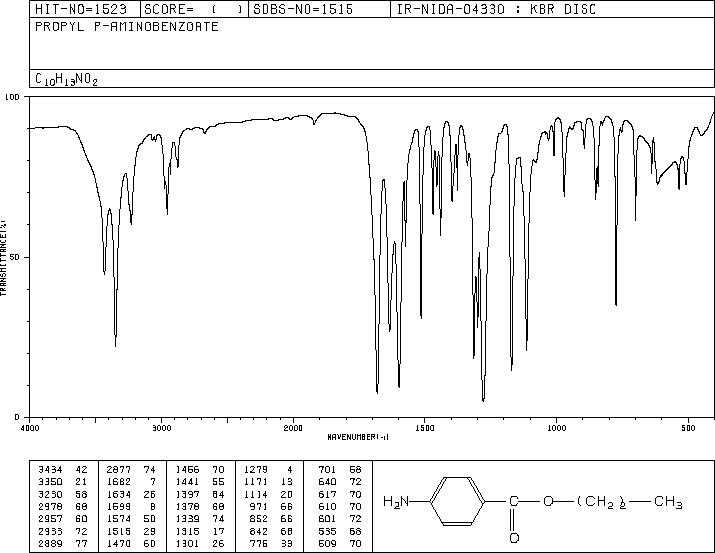Select the 1397 peak table entry

(200, 495)
